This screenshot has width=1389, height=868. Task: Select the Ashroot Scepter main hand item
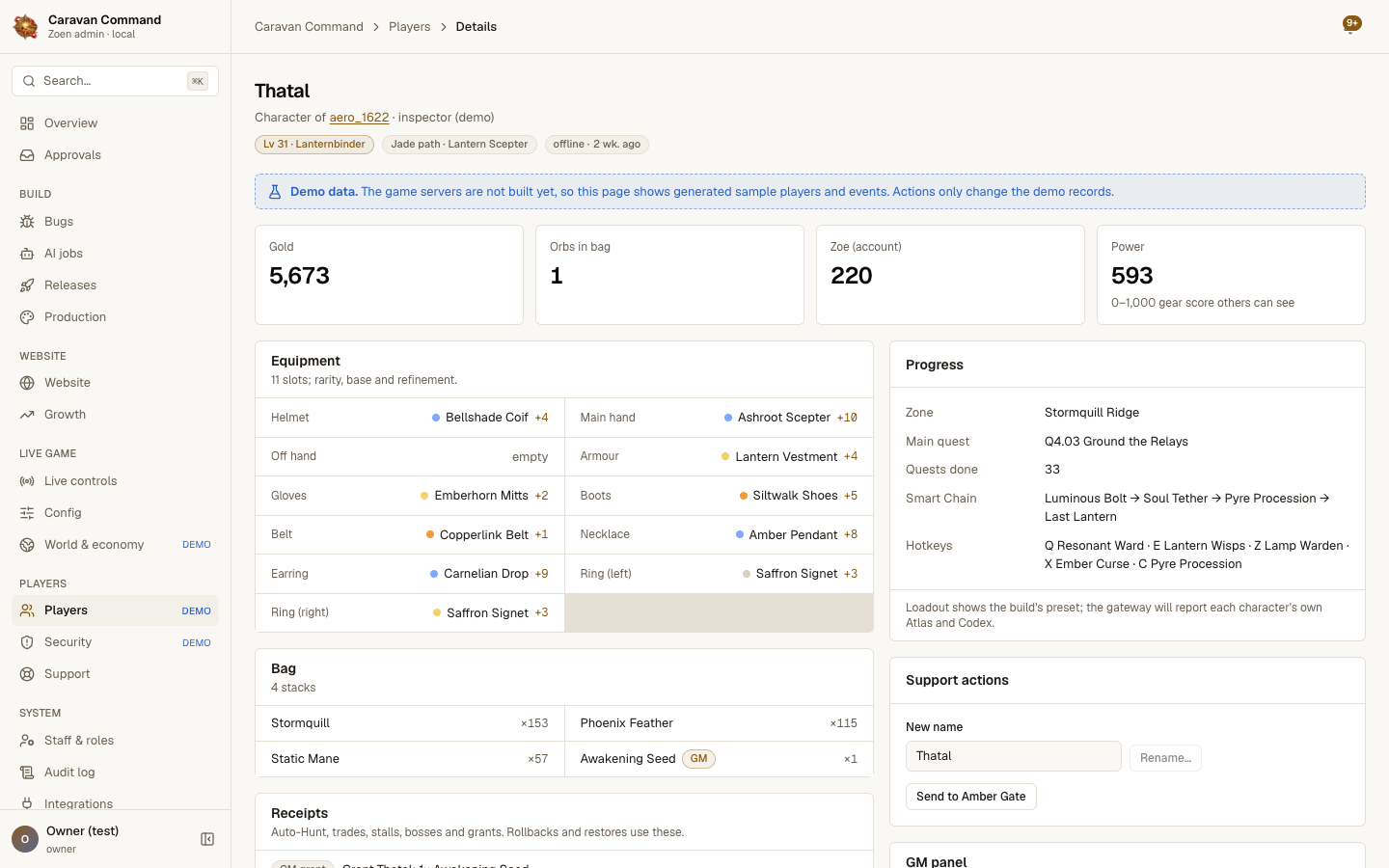pos(784,418)
